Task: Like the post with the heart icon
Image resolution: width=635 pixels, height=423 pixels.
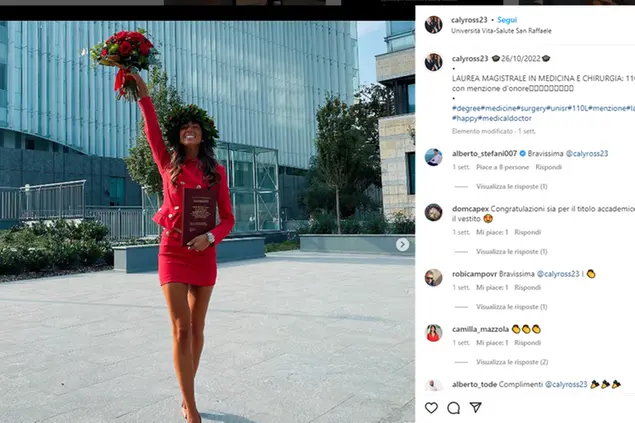Action: 431,408
